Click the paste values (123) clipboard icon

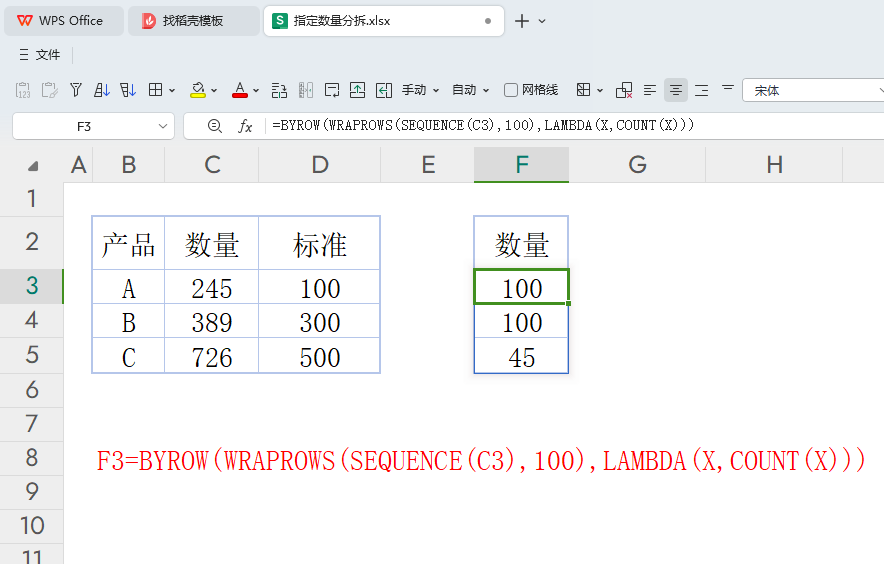pos(23,90)
